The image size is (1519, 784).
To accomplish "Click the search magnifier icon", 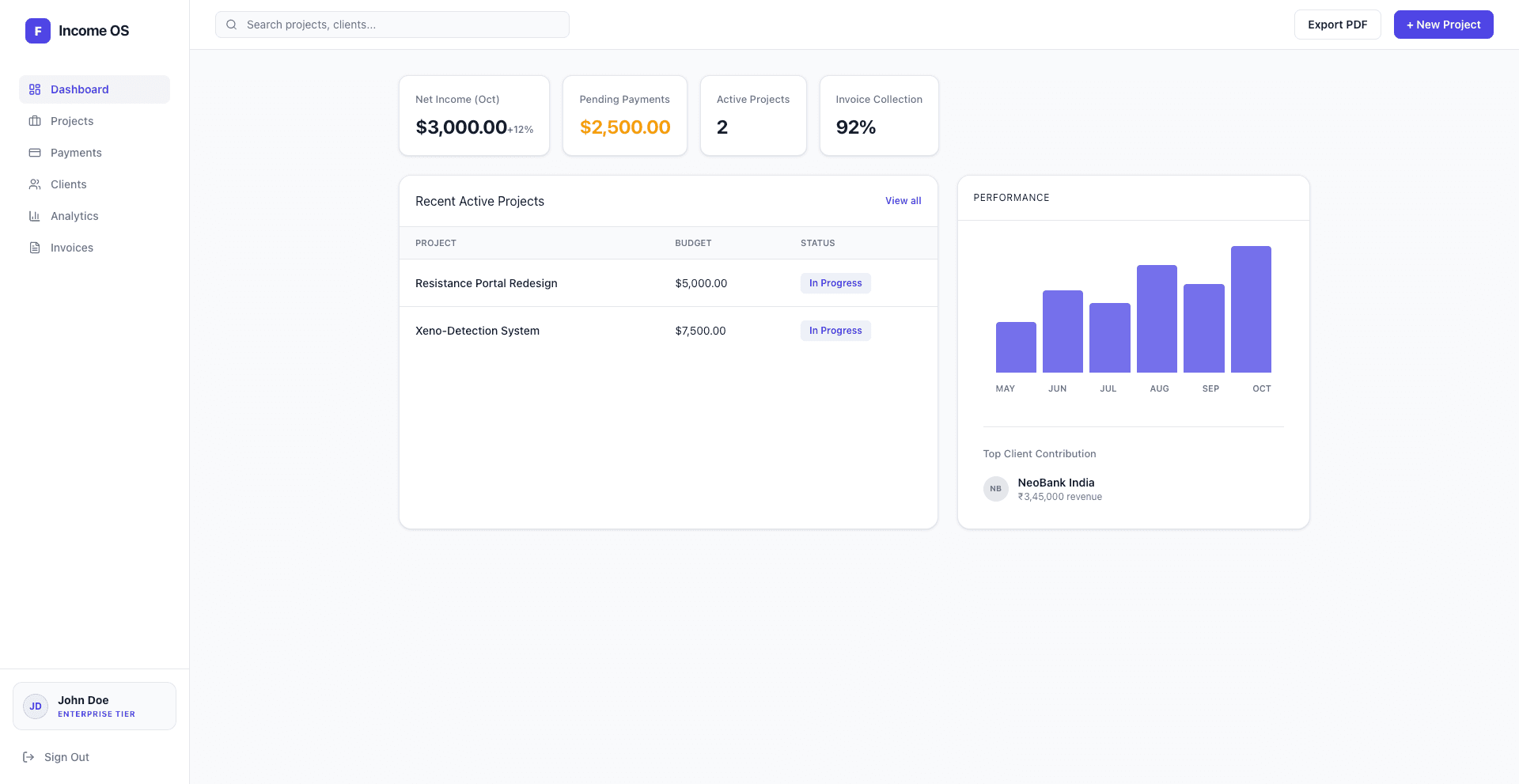I will (232, 25).
